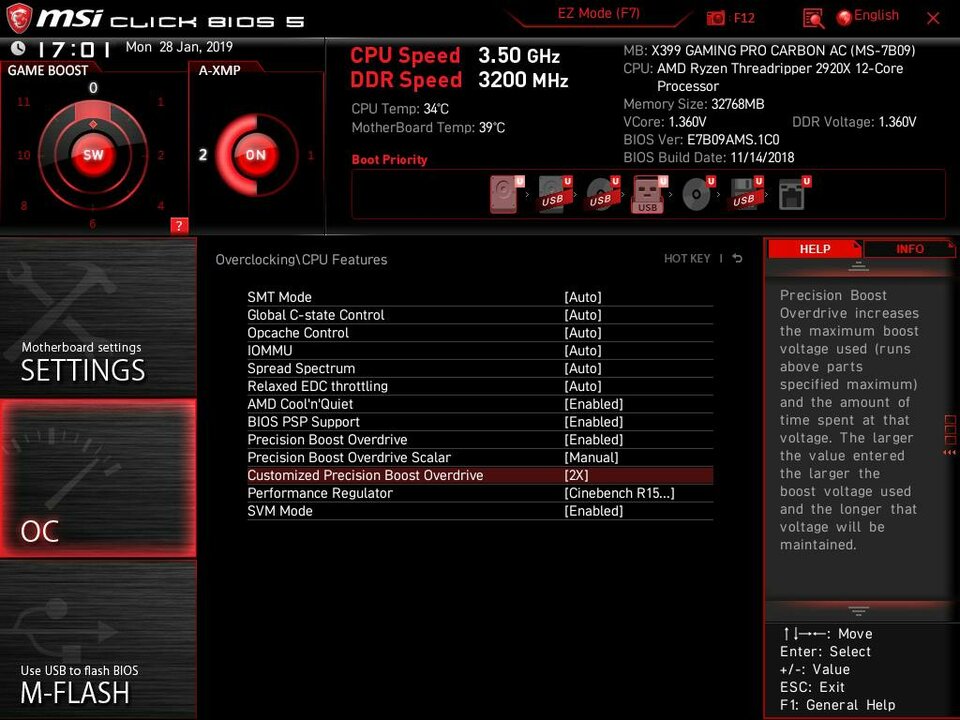Switch to the INFO tab
The height and width of the screenshot is (720, 960).
pos(910,249)
